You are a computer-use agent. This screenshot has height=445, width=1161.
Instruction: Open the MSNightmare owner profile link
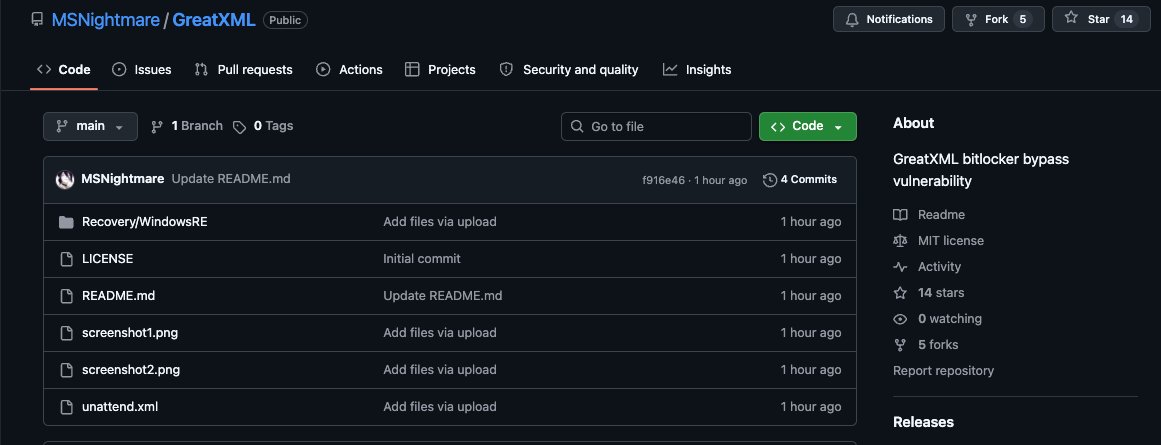tap(105, 20)
